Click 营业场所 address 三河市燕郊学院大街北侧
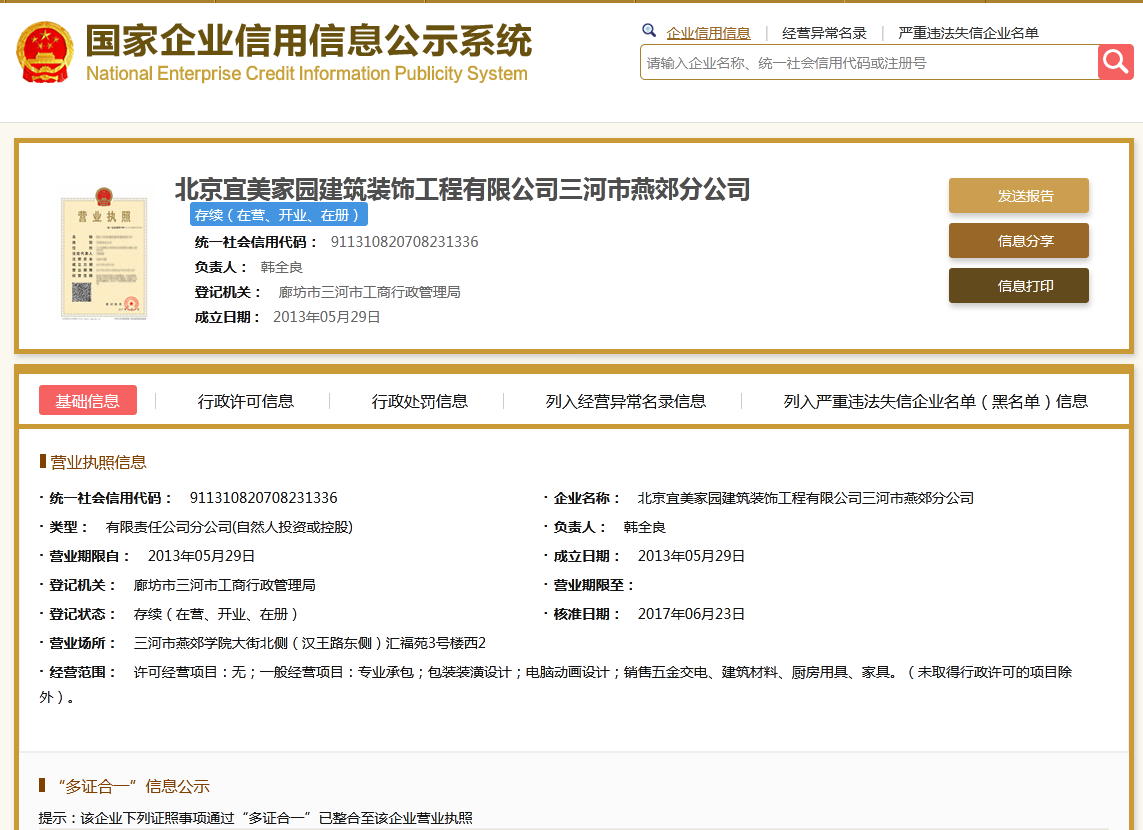Viewport: 1143px width, 830px height. coord(310,643)
